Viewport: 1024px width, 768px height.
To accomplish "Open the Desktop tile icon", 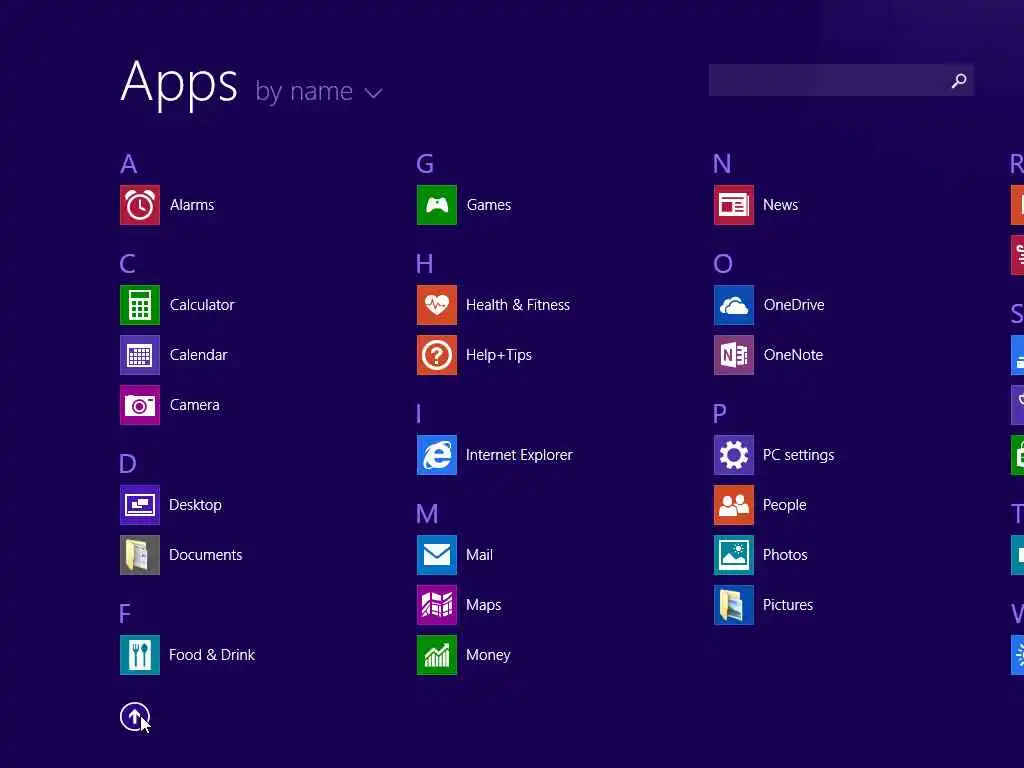I will (x=140, y=505).
